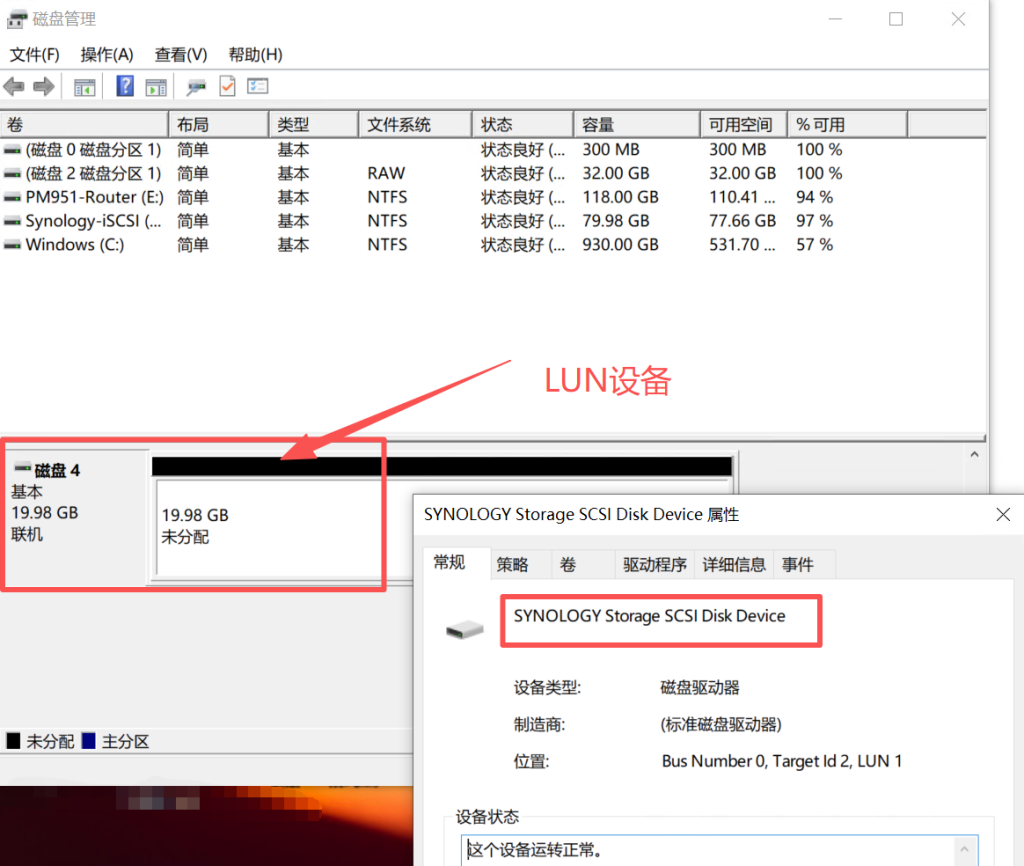Click the rescan disks toolbar icon
Image resolution: width=1024 pixels, height=866 pixels.
point(197,87)
